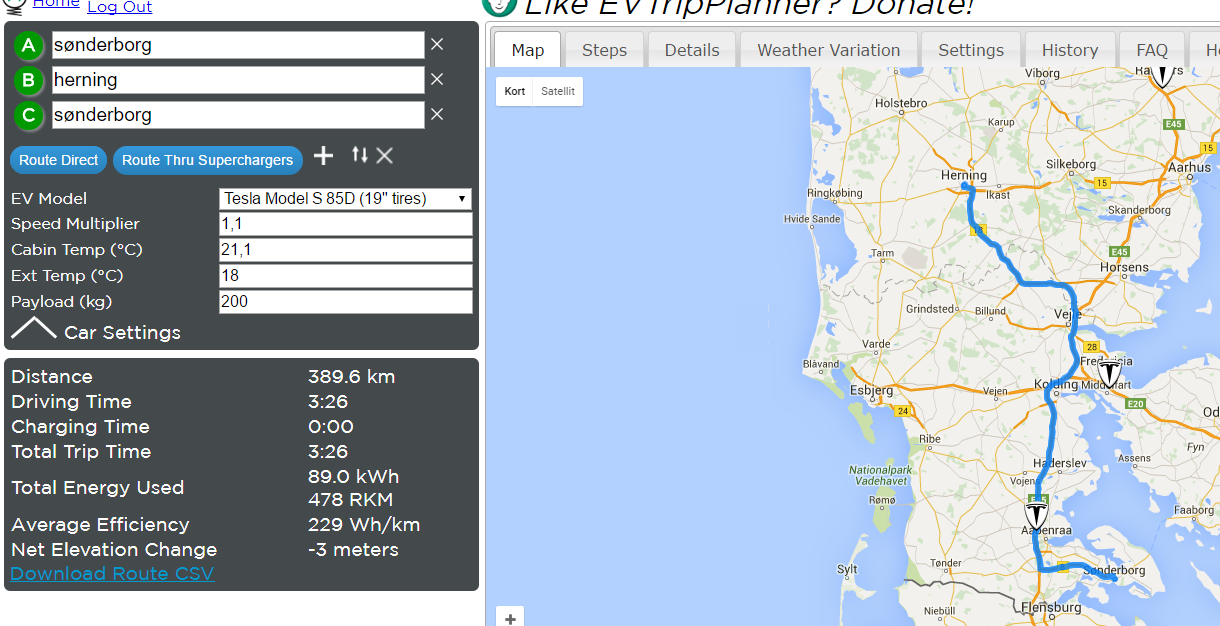This screenshot has height=626, width=1220.
Task: Click the Route Direct button
Action: point(59,160)
